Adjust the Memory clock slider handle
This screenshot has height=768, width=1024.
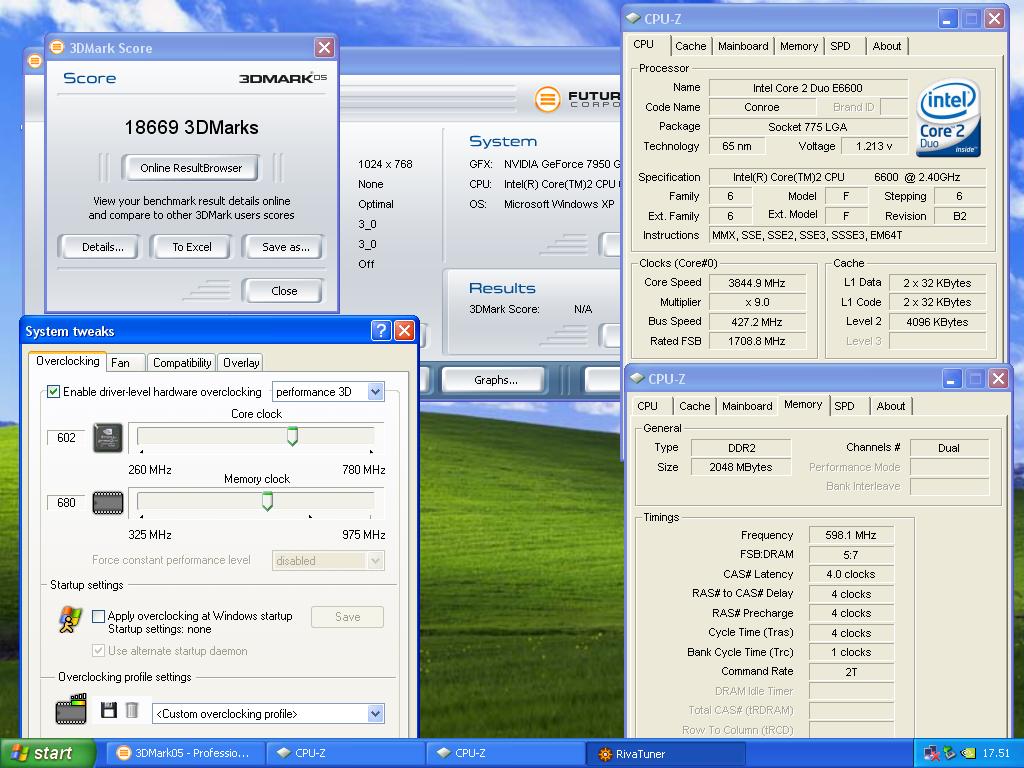pos(267,502)
